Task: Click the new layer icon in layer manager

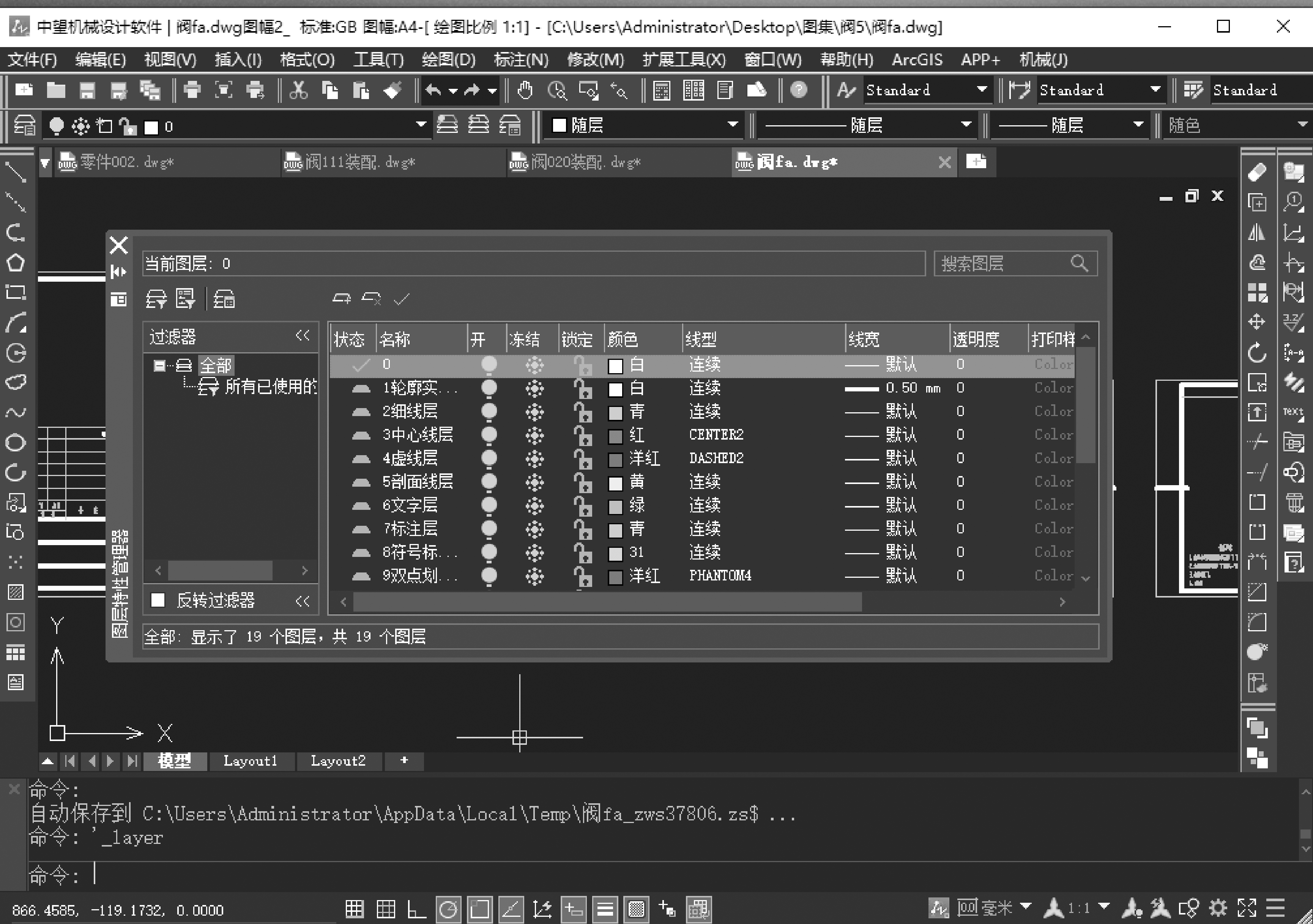Action: coord(342,298)
